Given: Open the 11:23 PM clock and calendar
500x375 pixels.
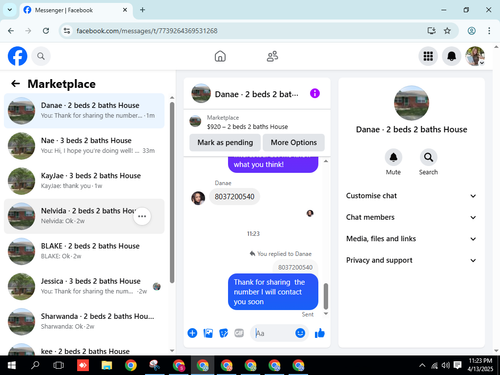Looking at the screenshot, I should pyautogui.click(x=480, y=365).
